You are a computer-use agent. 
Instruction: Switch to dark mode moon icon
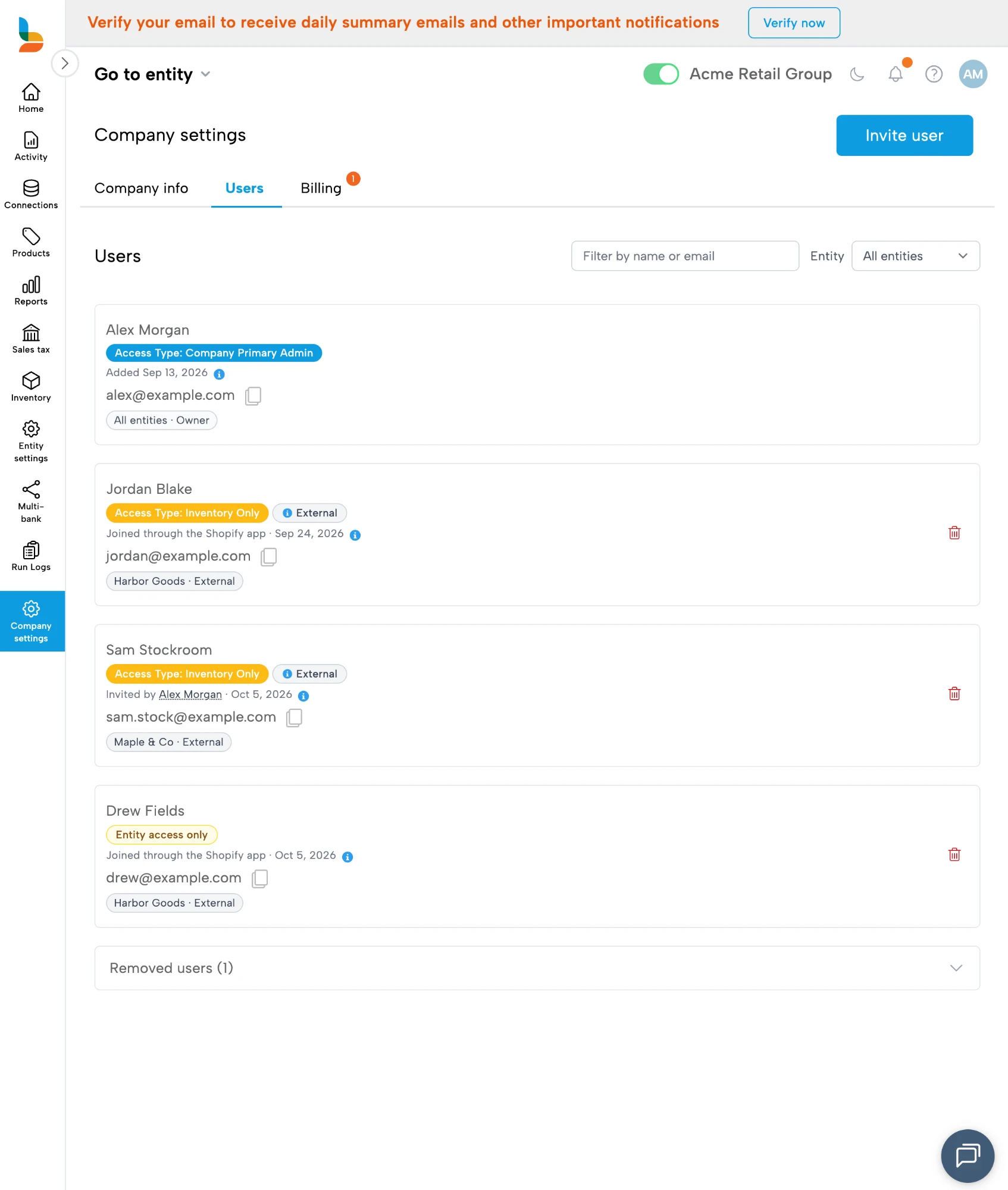857,74
